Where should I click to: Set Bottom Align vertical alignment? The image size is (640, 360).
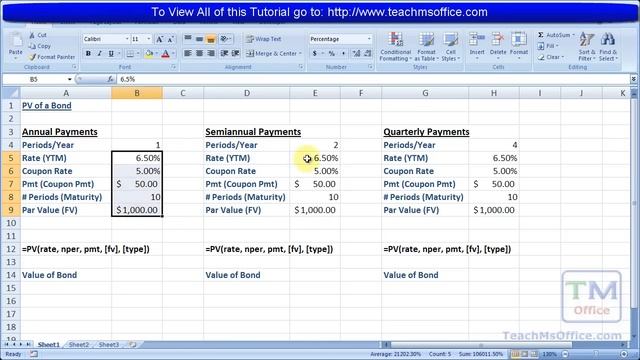[x=211, y=39]
